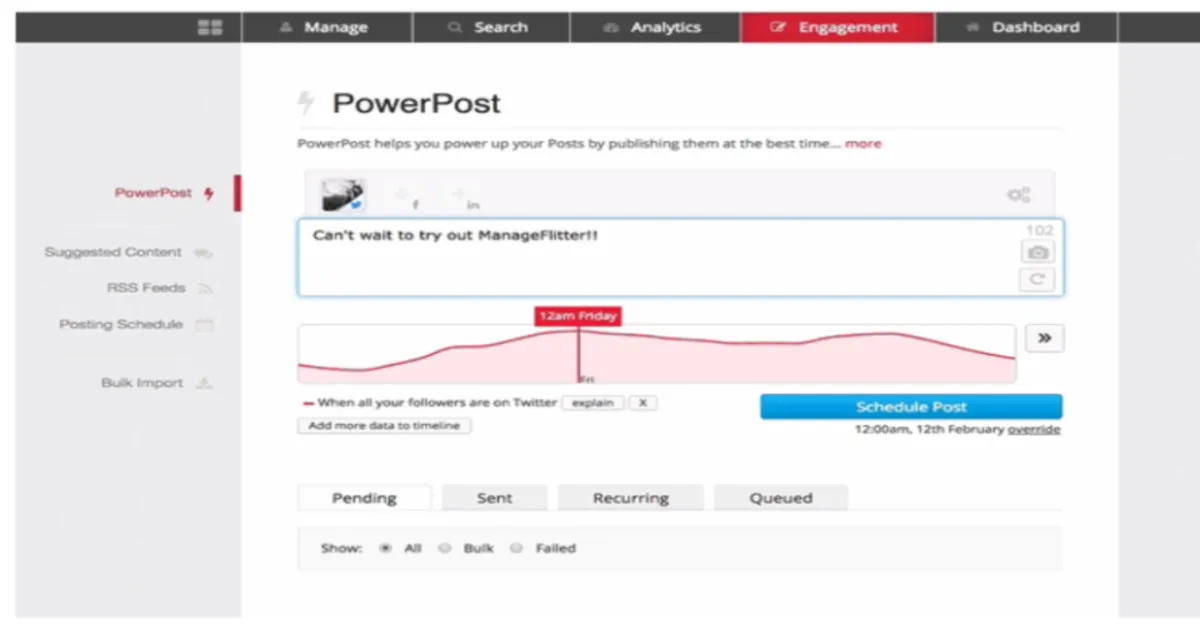Open PowerPost in the sidebar
The height and width of the screenshot is (643, 1200).
tap(153, 193)
